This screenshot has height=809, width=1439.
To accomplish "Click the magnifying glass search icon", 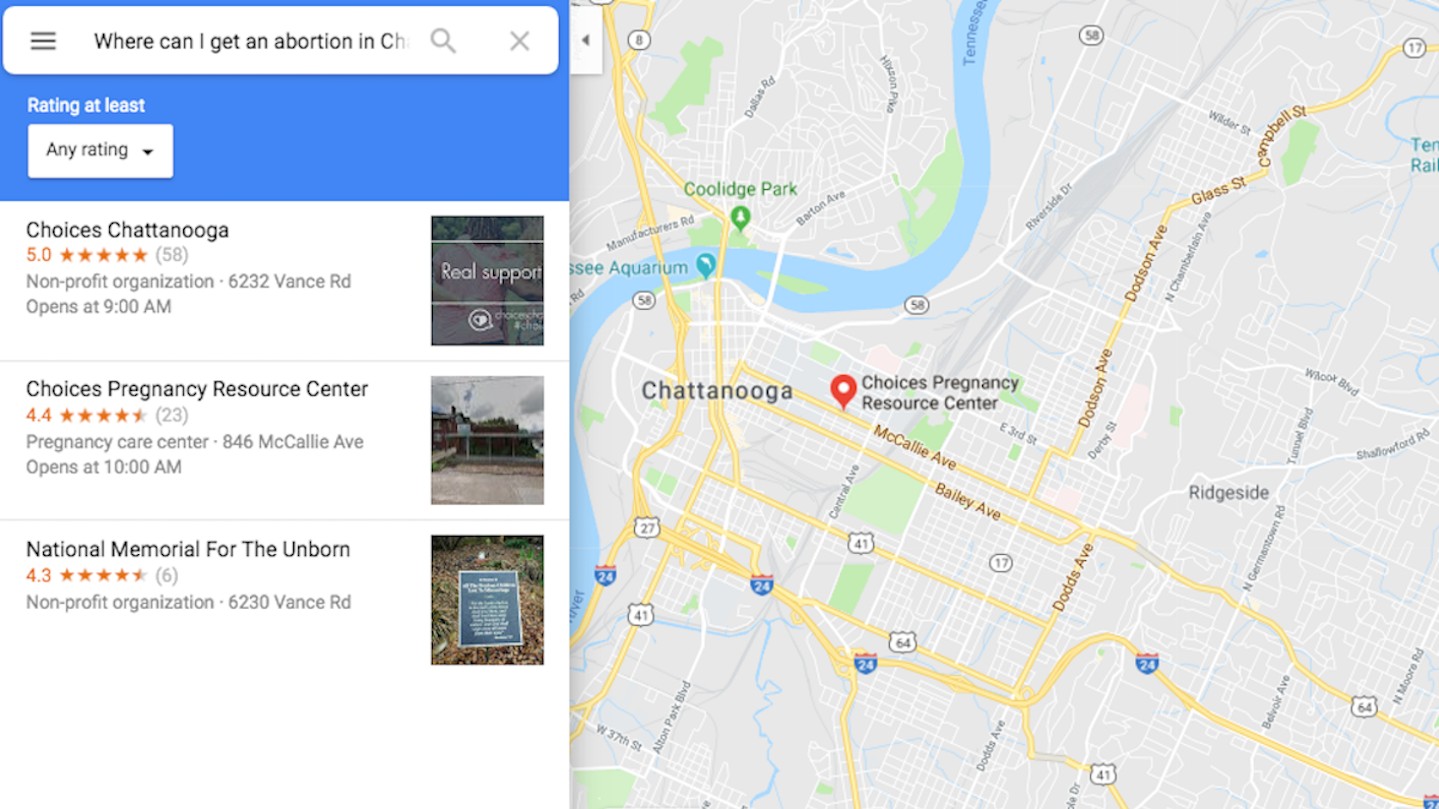I will pyautogui.click(x=443, y=41).
